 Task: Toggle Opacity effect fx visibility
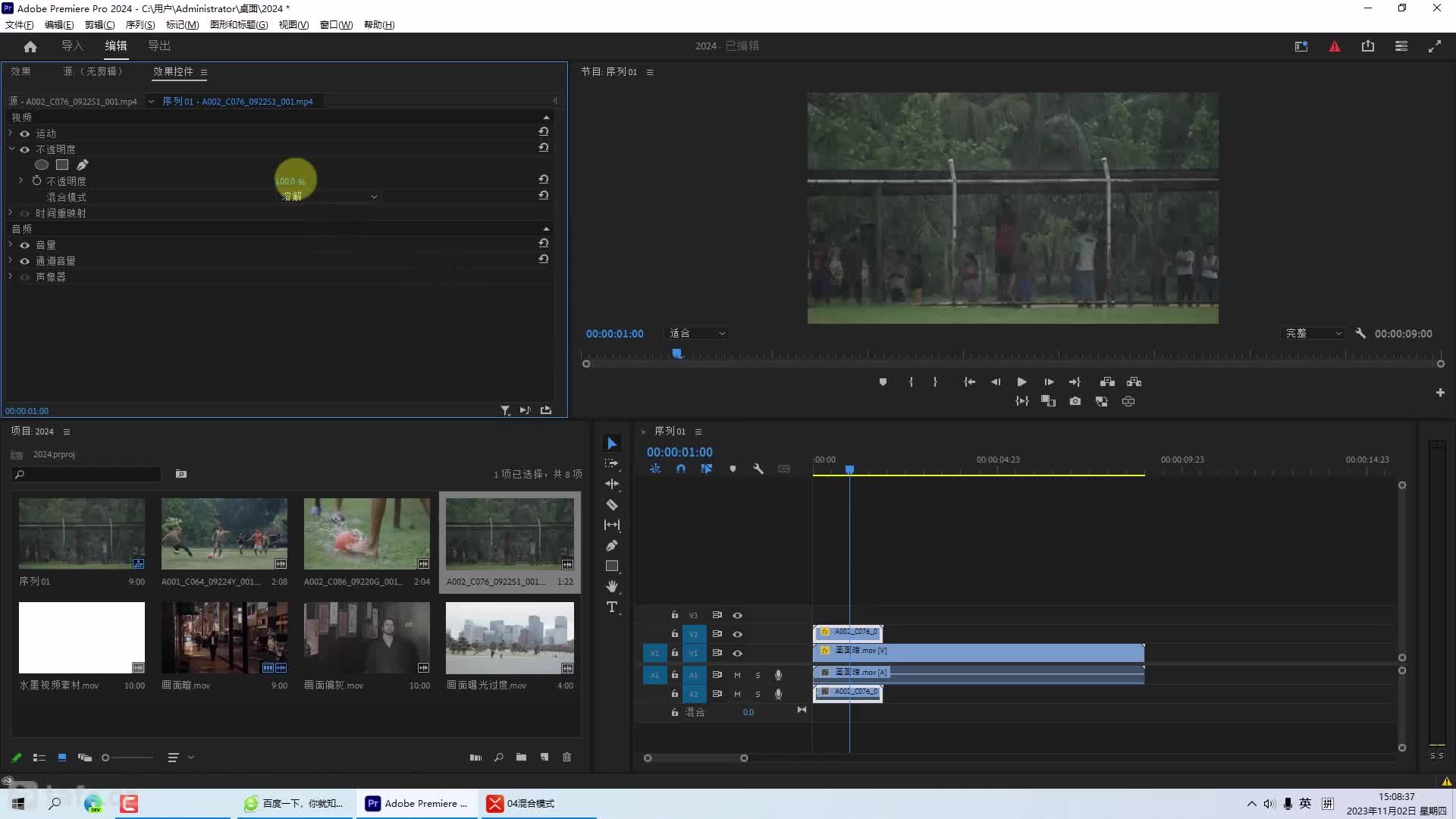tap(24, 149)
